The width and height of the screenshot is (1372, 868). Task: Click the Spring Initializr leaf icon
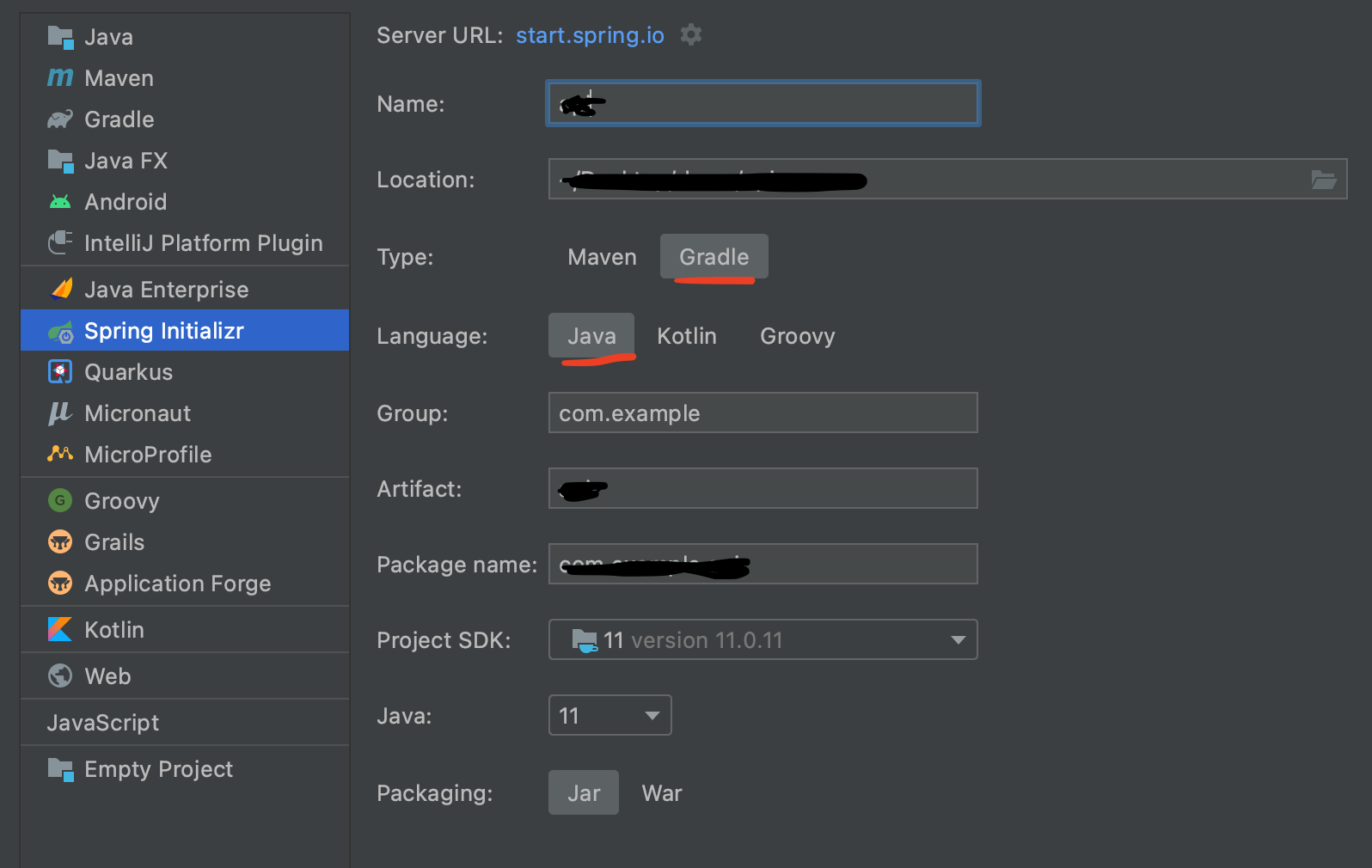point(60,332)
